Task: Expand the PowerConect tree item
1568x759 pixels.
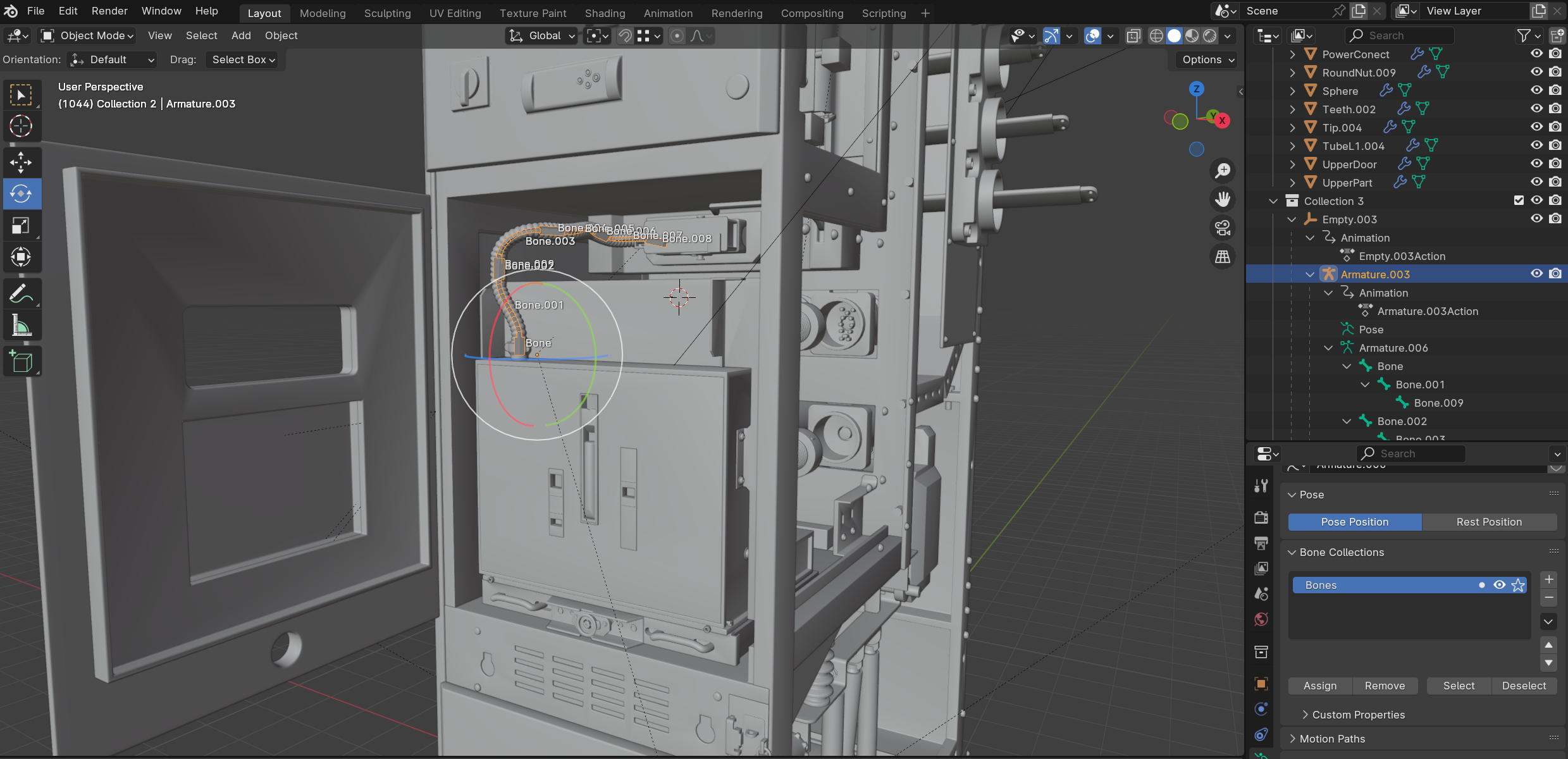Action: (x=1292, y=54)
